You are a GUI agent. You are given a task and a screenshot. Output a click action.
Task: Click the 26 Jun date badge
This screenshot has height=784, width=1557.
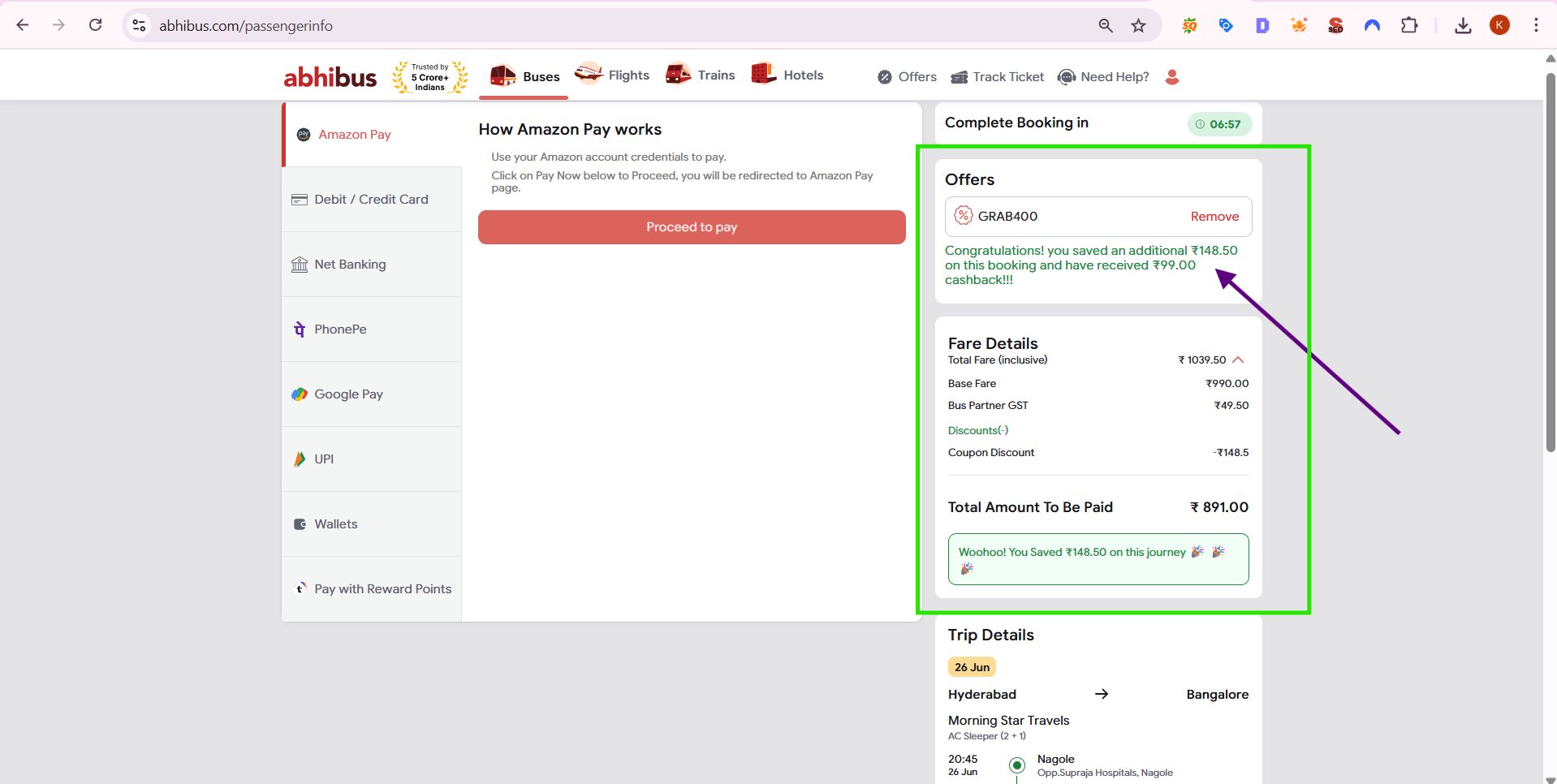[972, 667]
